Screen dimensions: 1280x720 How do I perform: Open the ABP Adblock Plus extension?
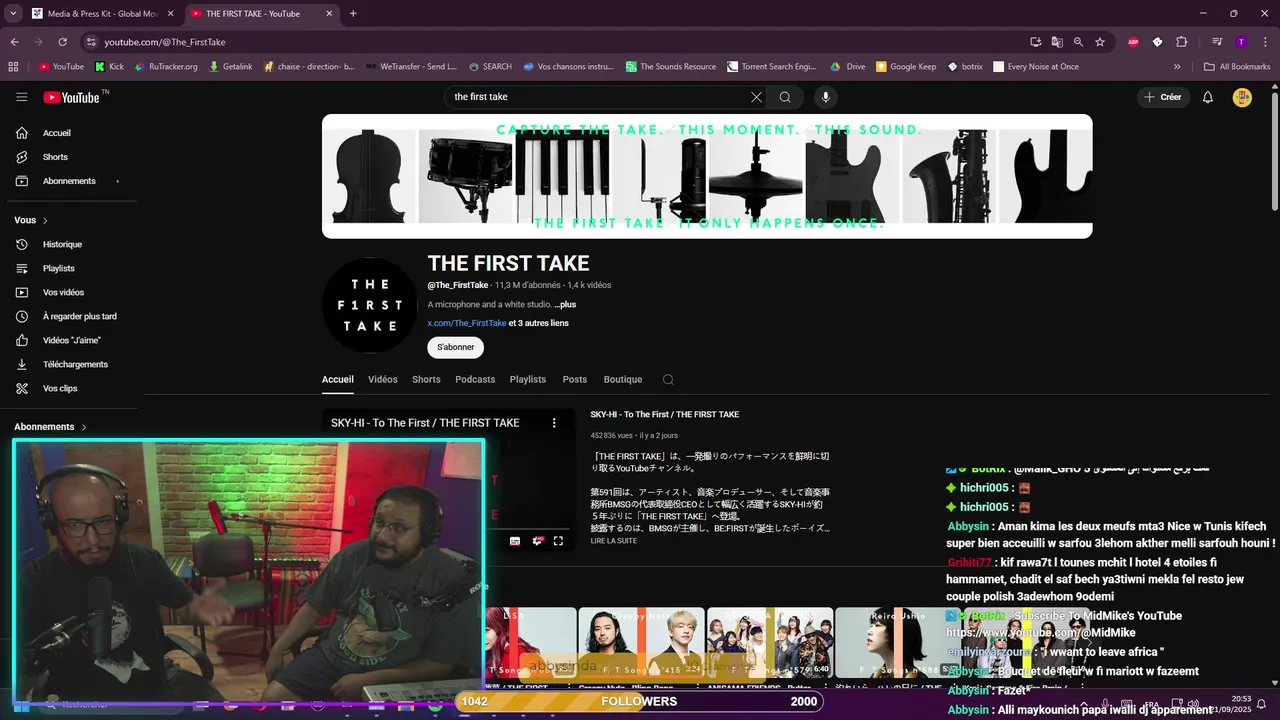1133,42
